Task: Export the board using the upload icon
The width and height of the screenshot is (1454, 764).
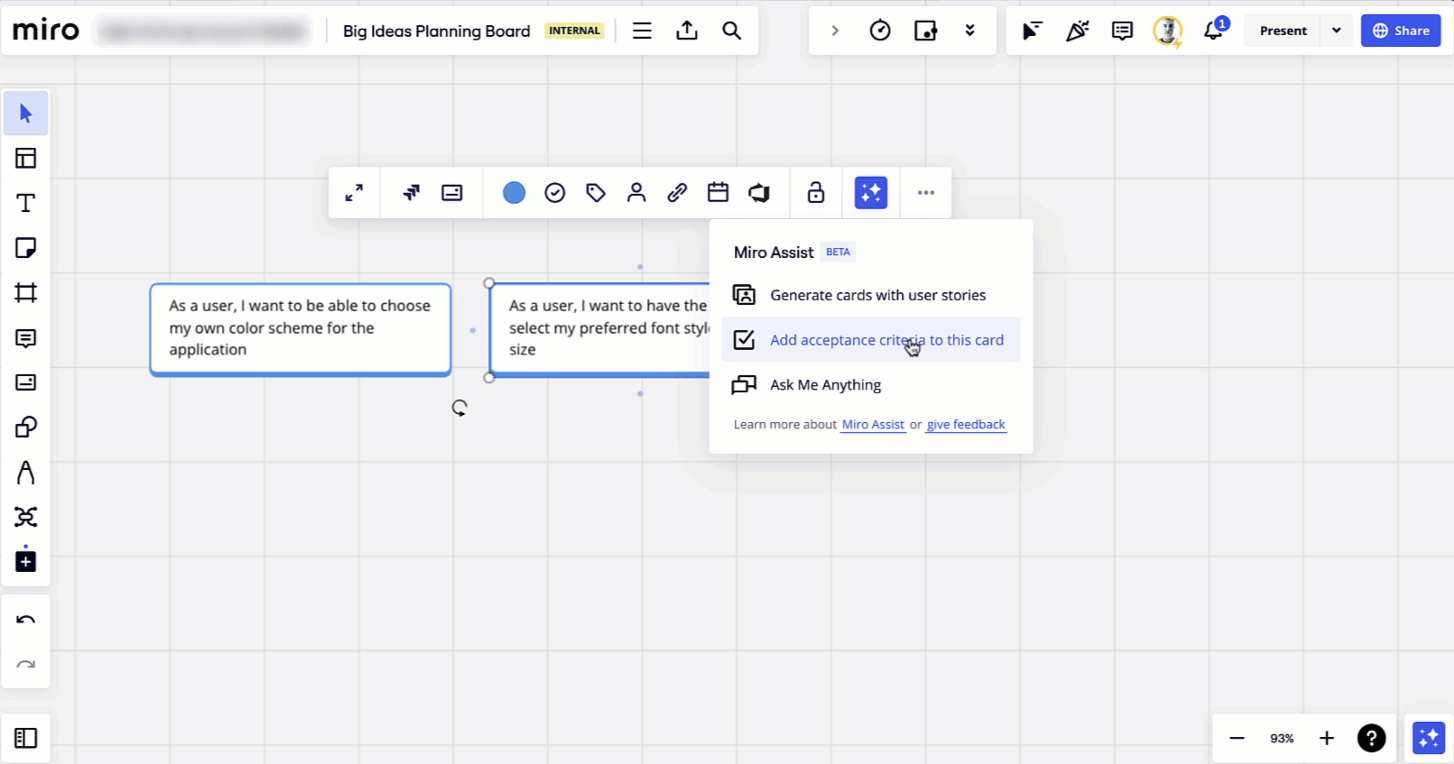Action: [687, 31]
